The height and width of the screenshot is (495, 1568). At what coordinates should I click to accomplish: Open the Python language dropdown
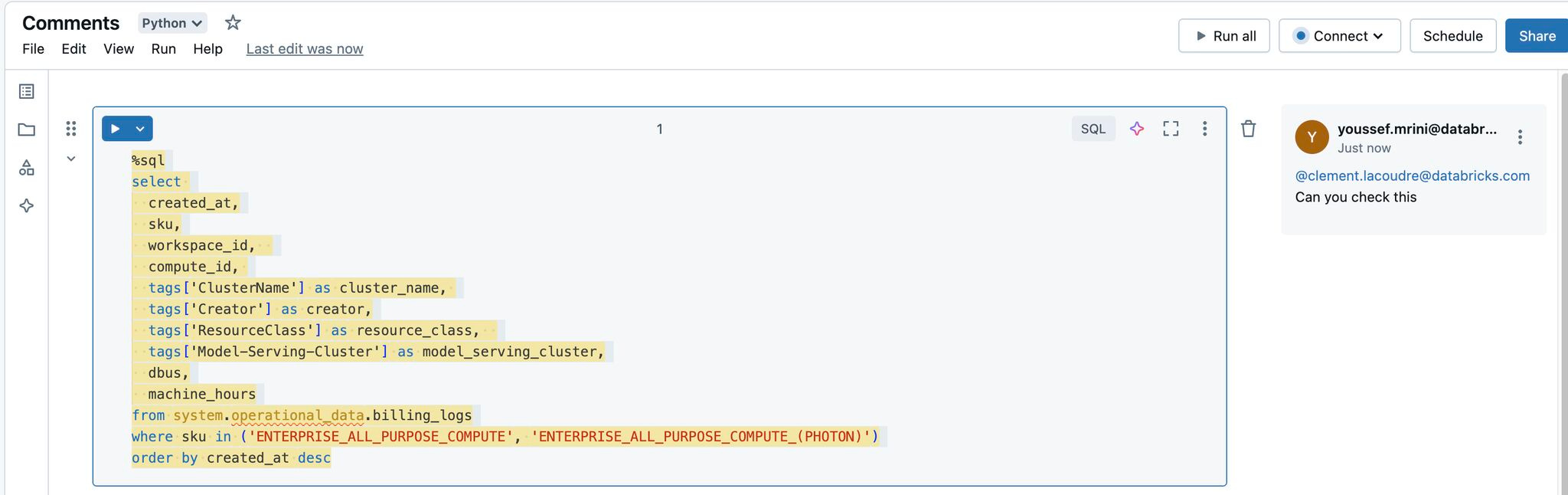[x=172, y=23]
